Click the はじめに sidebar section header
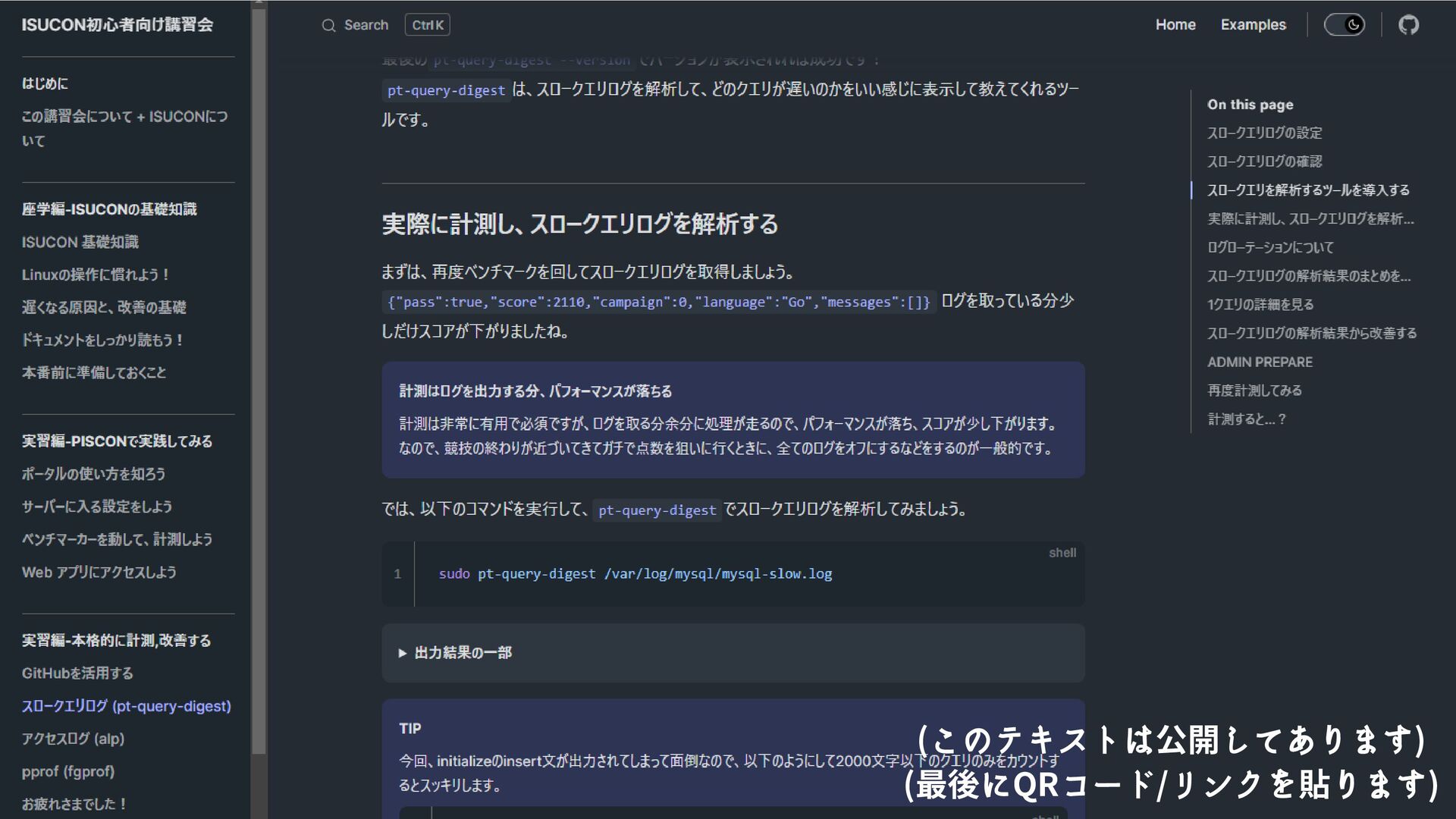The image size is (1456, 819). pos(45,83)
